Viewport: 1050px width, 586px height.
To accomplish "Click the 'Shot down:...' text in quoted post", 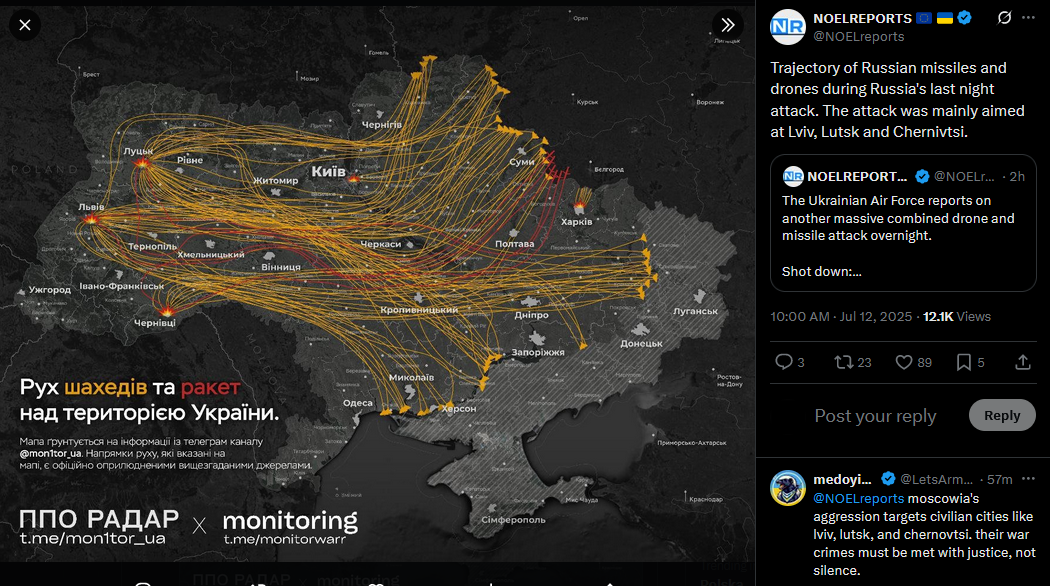I will (822, 271).
